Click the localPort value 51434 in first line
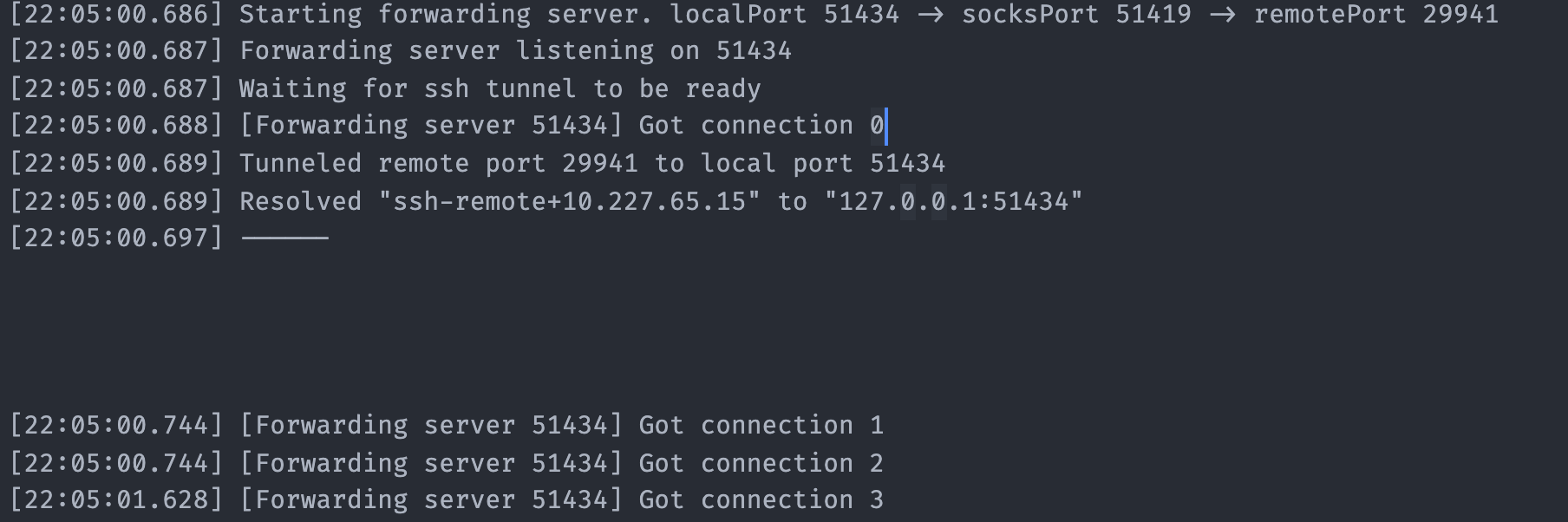This screenshot has width=1568, height=522. pyautogui.click(x=860, y=14)
